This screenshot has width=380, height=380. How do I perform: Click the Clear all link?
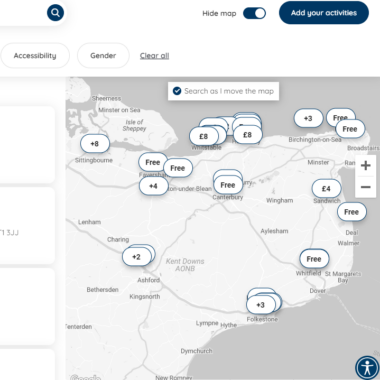[154, 56]
